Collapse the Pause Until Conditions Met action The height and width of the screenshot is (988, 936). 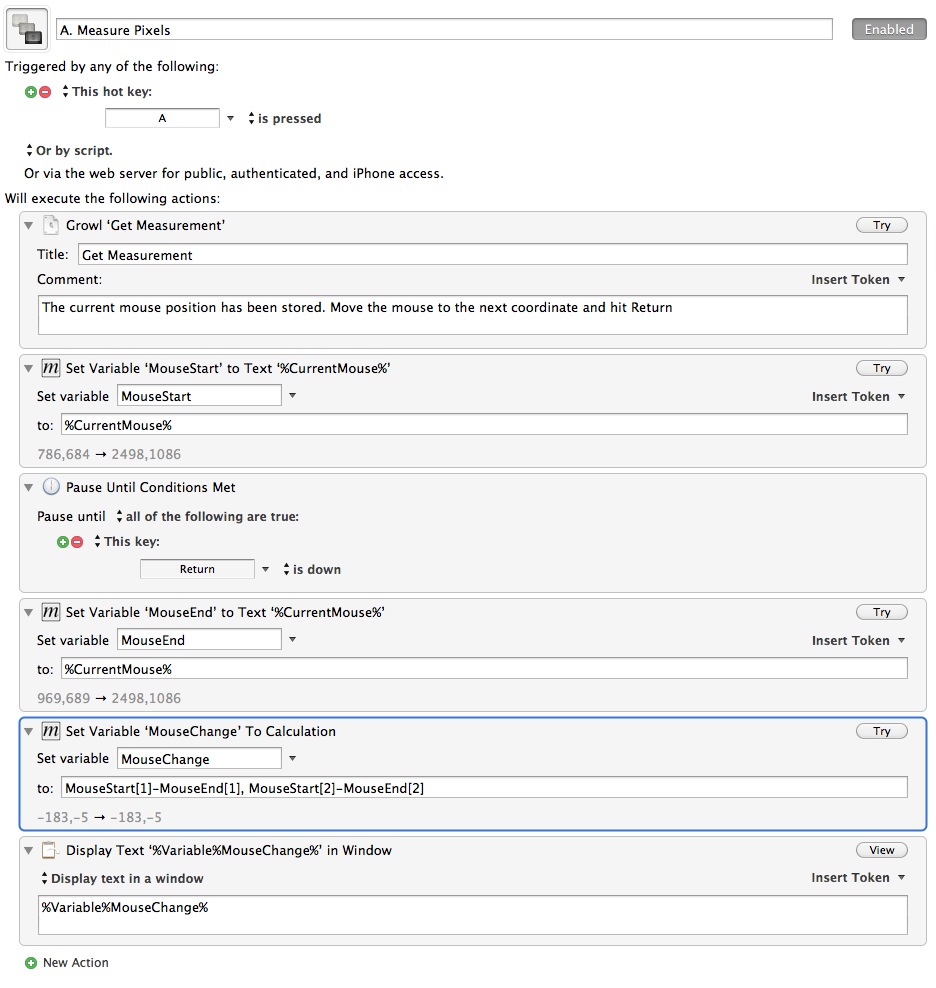click(28, 487)
